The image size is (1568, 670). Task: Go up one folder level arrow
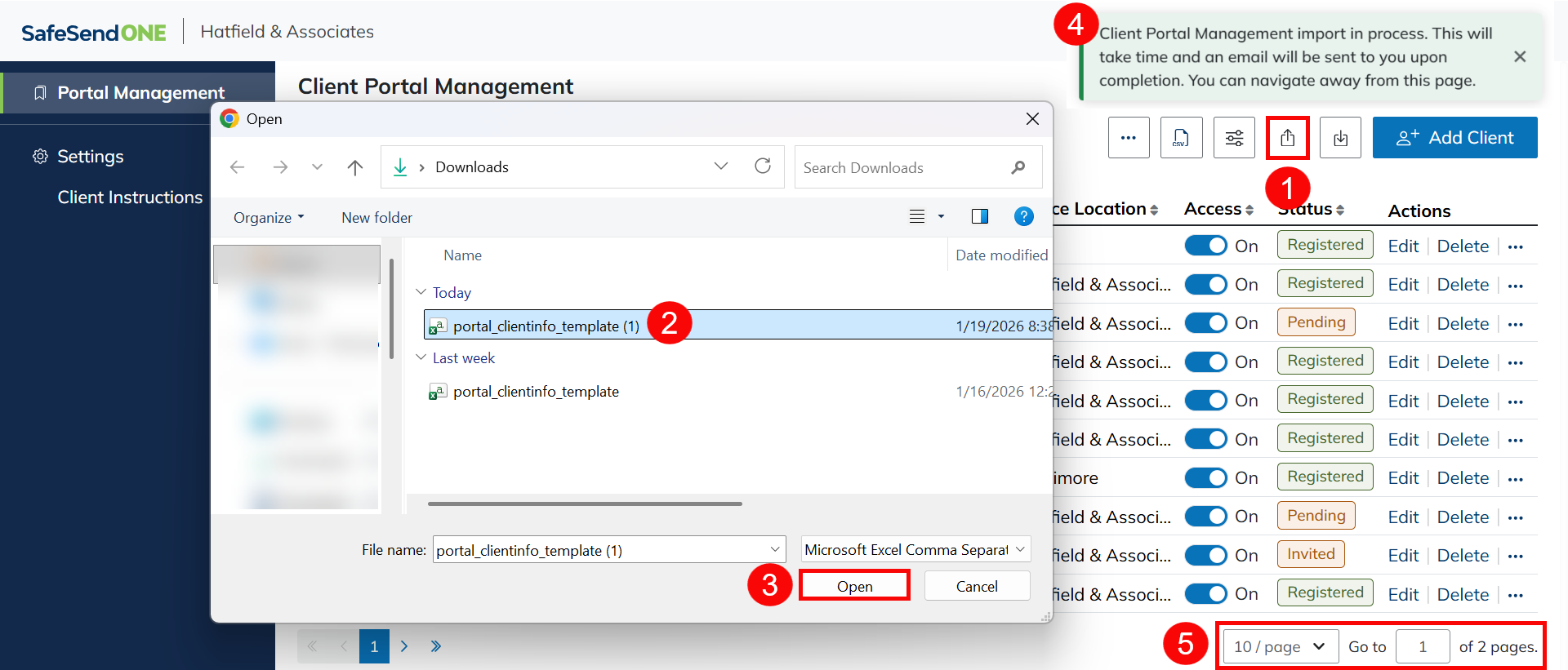(354, 167)
